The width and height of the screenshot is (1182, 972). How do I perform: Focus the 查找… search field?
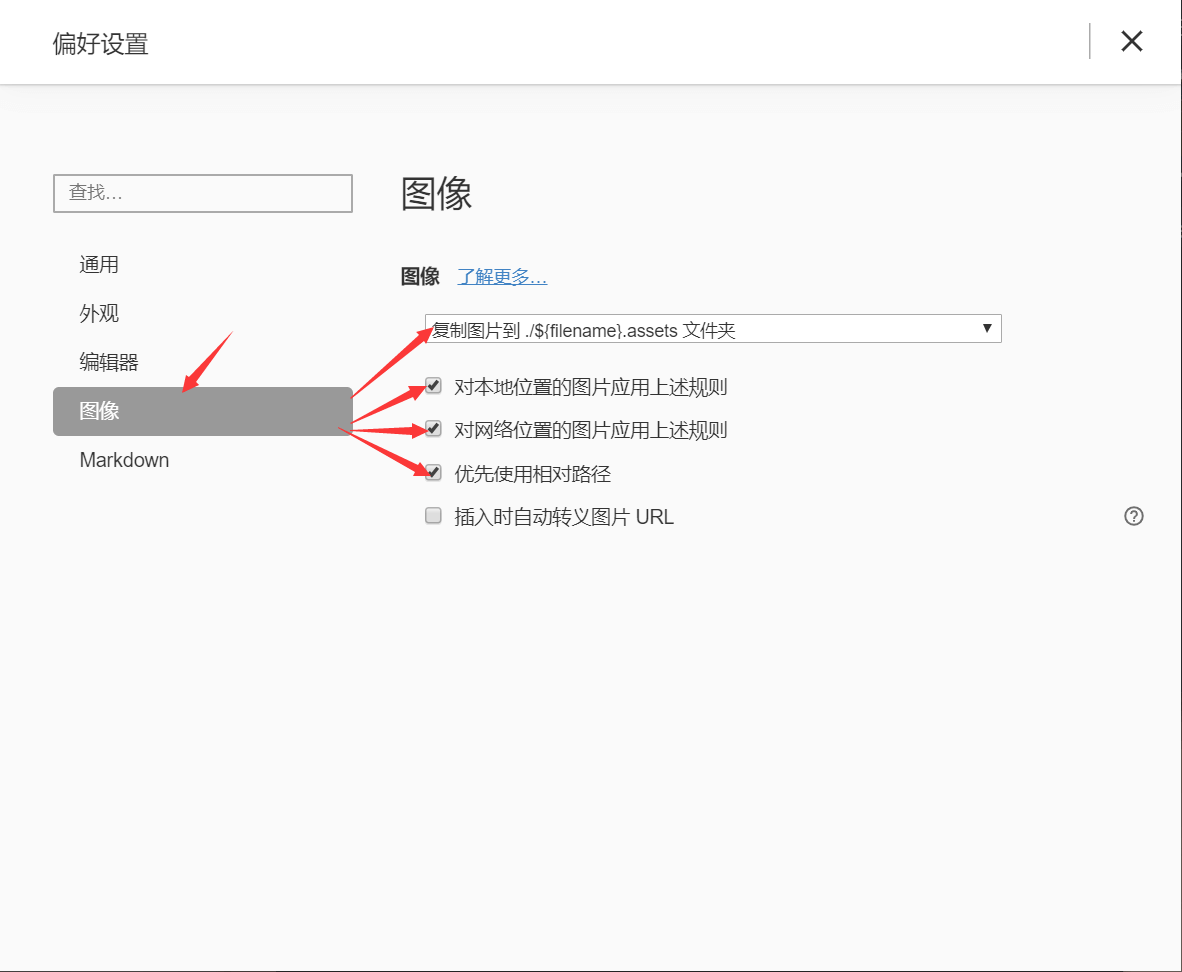(202, 193)
